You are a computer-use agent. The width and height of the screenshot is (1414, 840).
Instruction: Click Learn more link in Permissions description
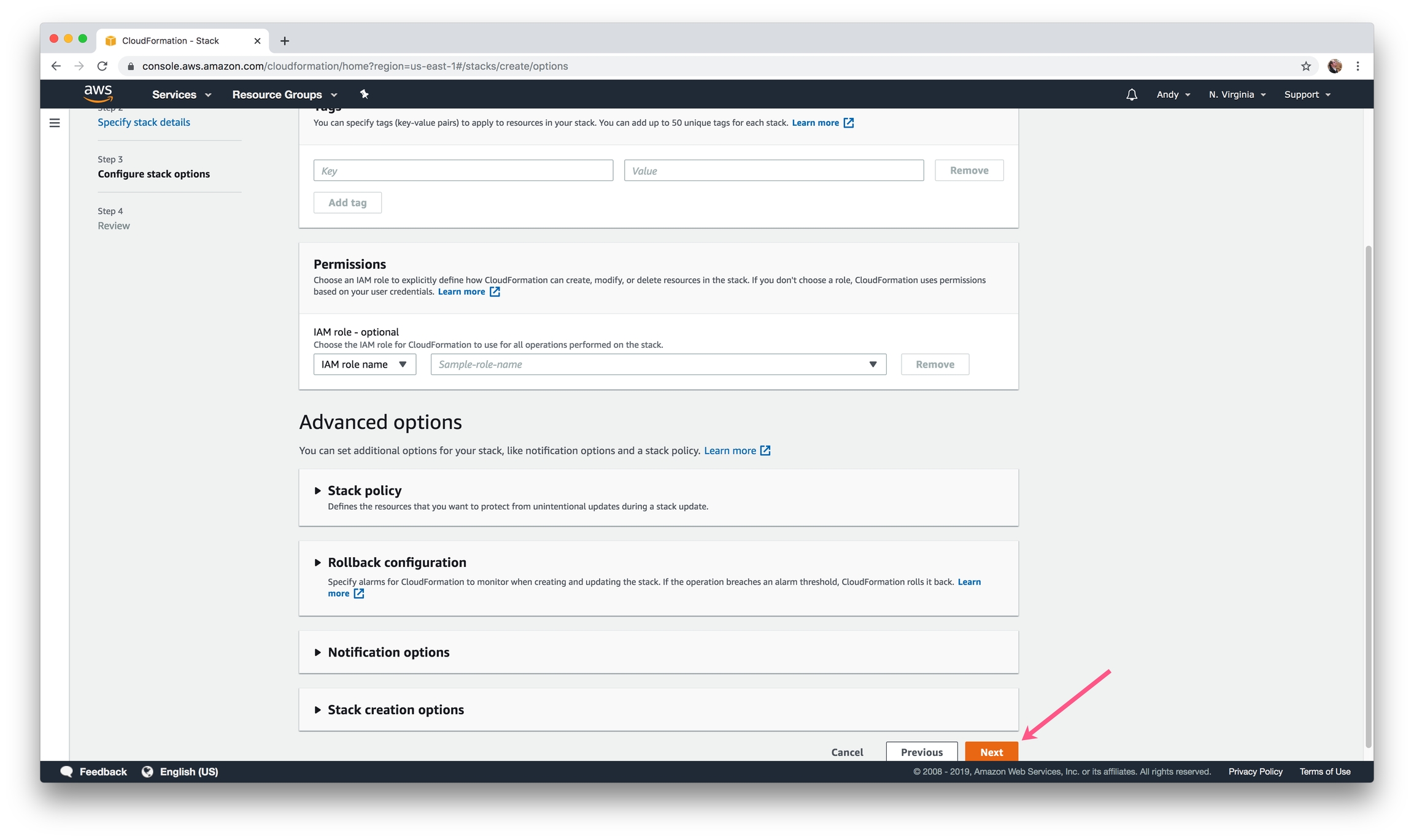pyautogui.click(x=461, y=291)
